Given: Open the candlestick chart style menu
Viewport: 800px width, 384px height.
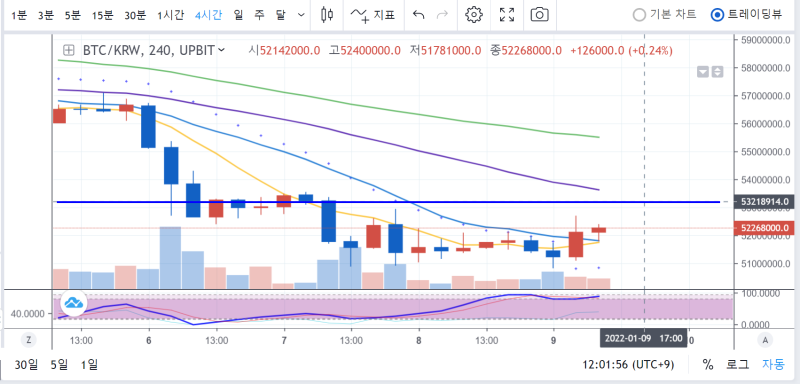Looking at the screenshot, I should (327, 14).
